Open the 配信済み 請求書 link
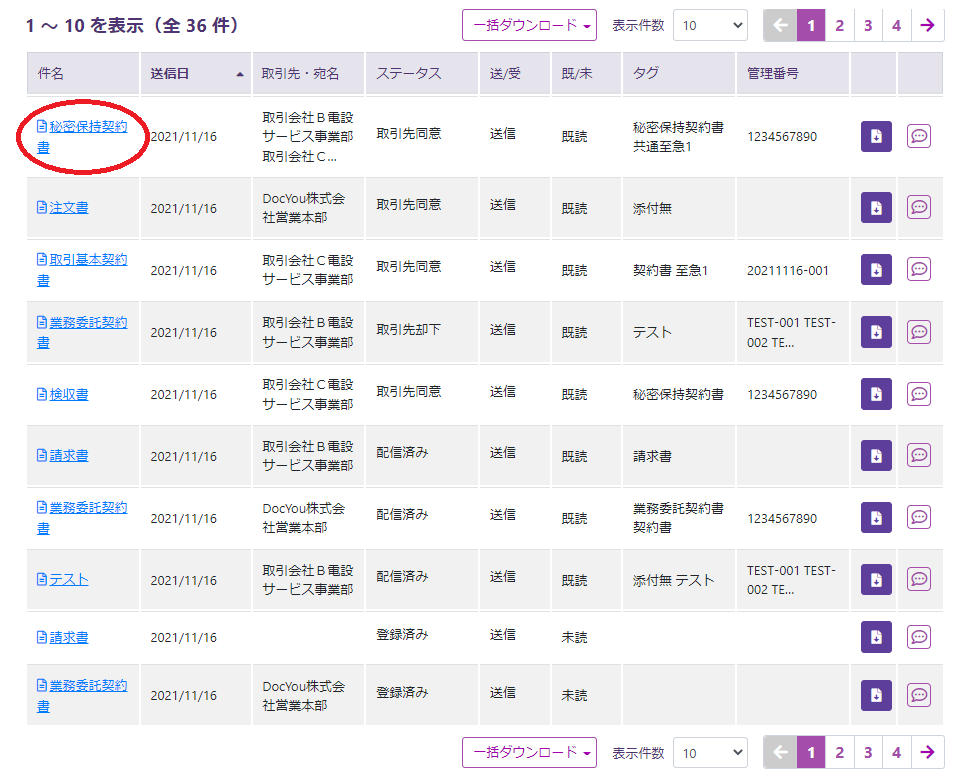 pos(63,455)
